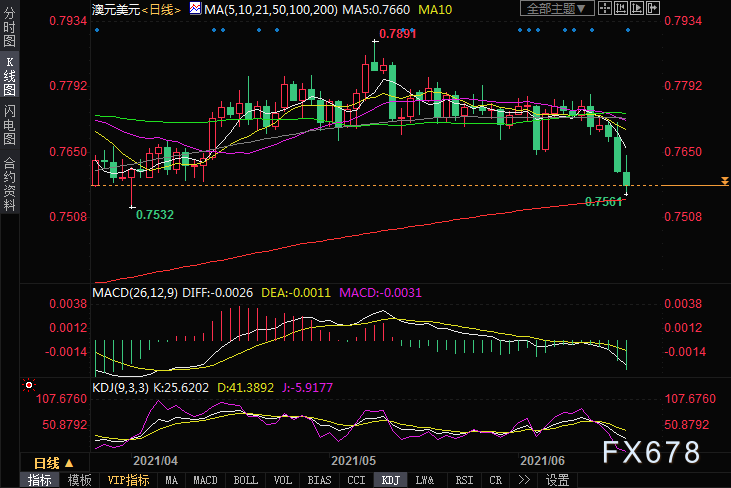Click the price-line arrow marker at right edge
The height and width of the screenshot is (488, 731).
[x=723, y=181]
